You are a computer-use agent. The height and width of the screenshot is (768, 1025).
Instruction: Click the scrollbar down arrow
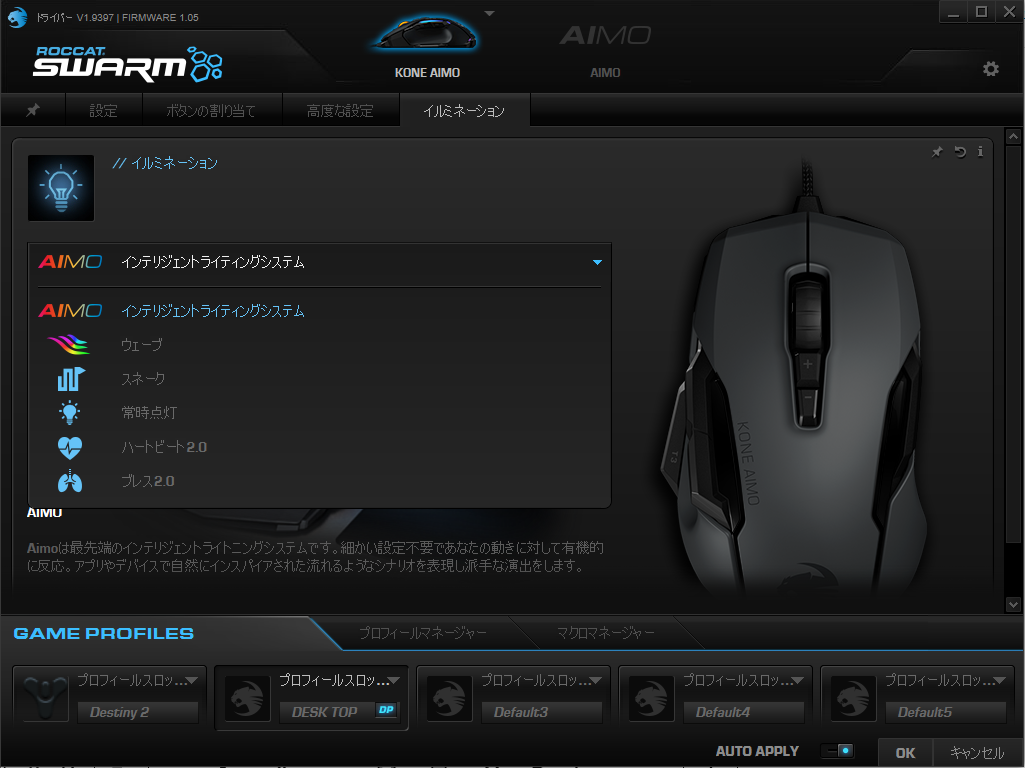[1013, 605]
